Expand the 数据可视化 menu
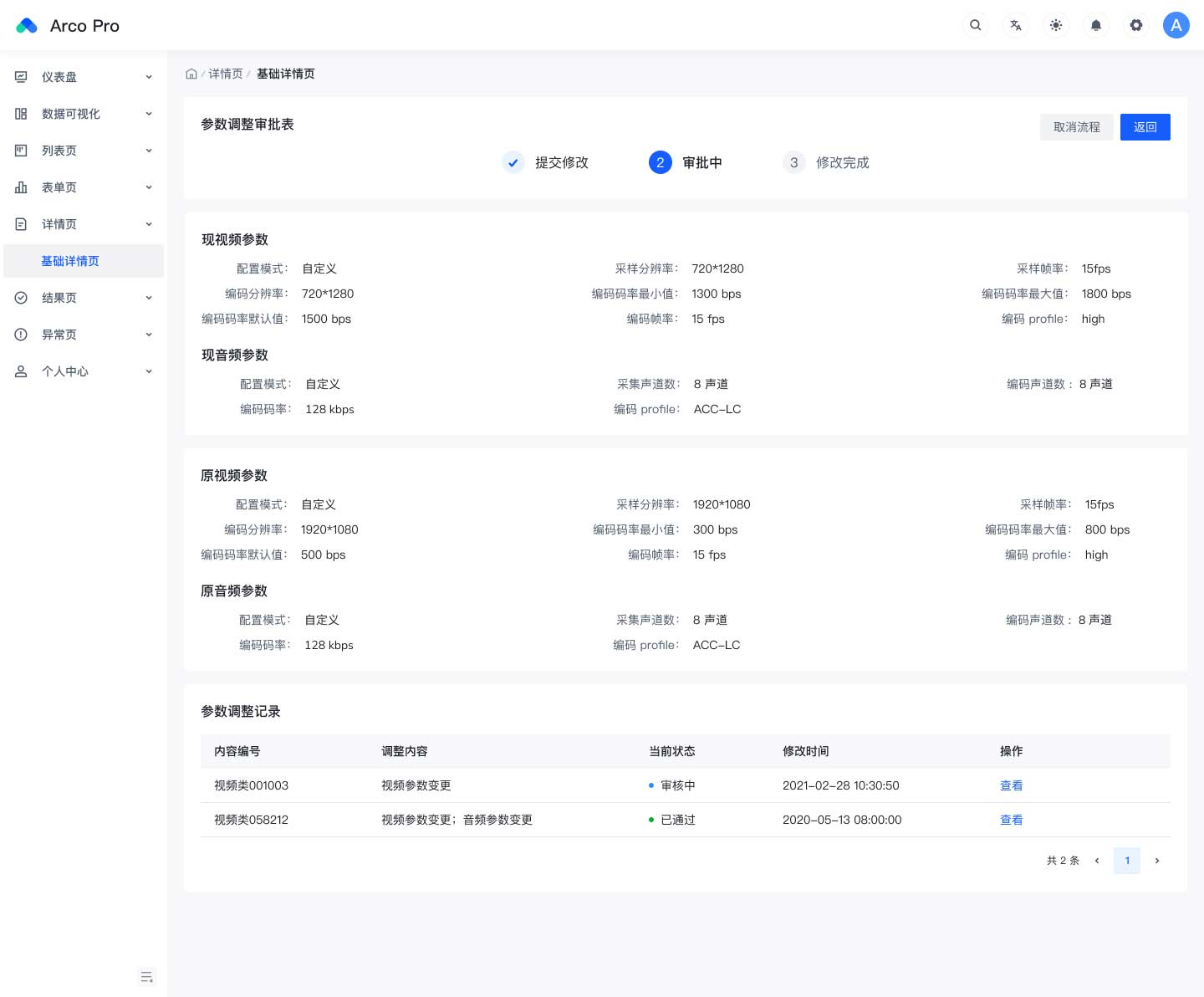 point(84,114)
